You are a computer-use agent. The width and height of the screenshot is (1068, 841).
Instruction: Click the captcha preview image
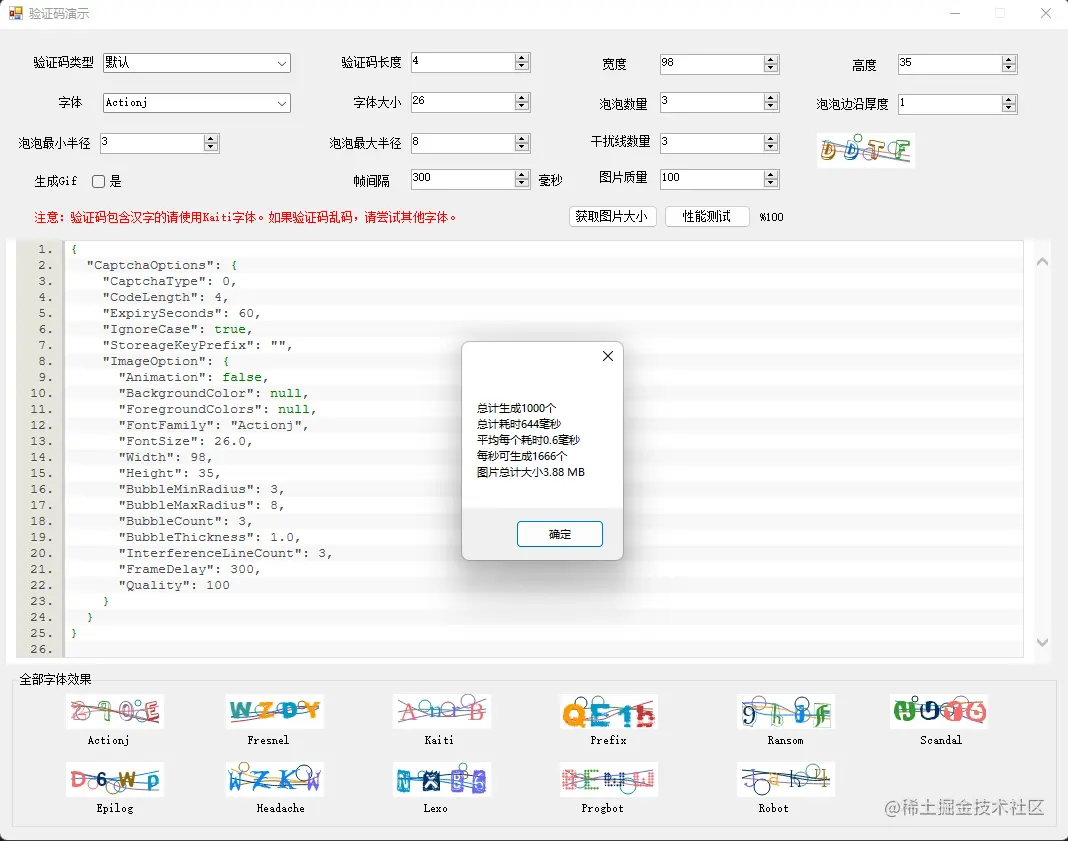pos(865,150)
